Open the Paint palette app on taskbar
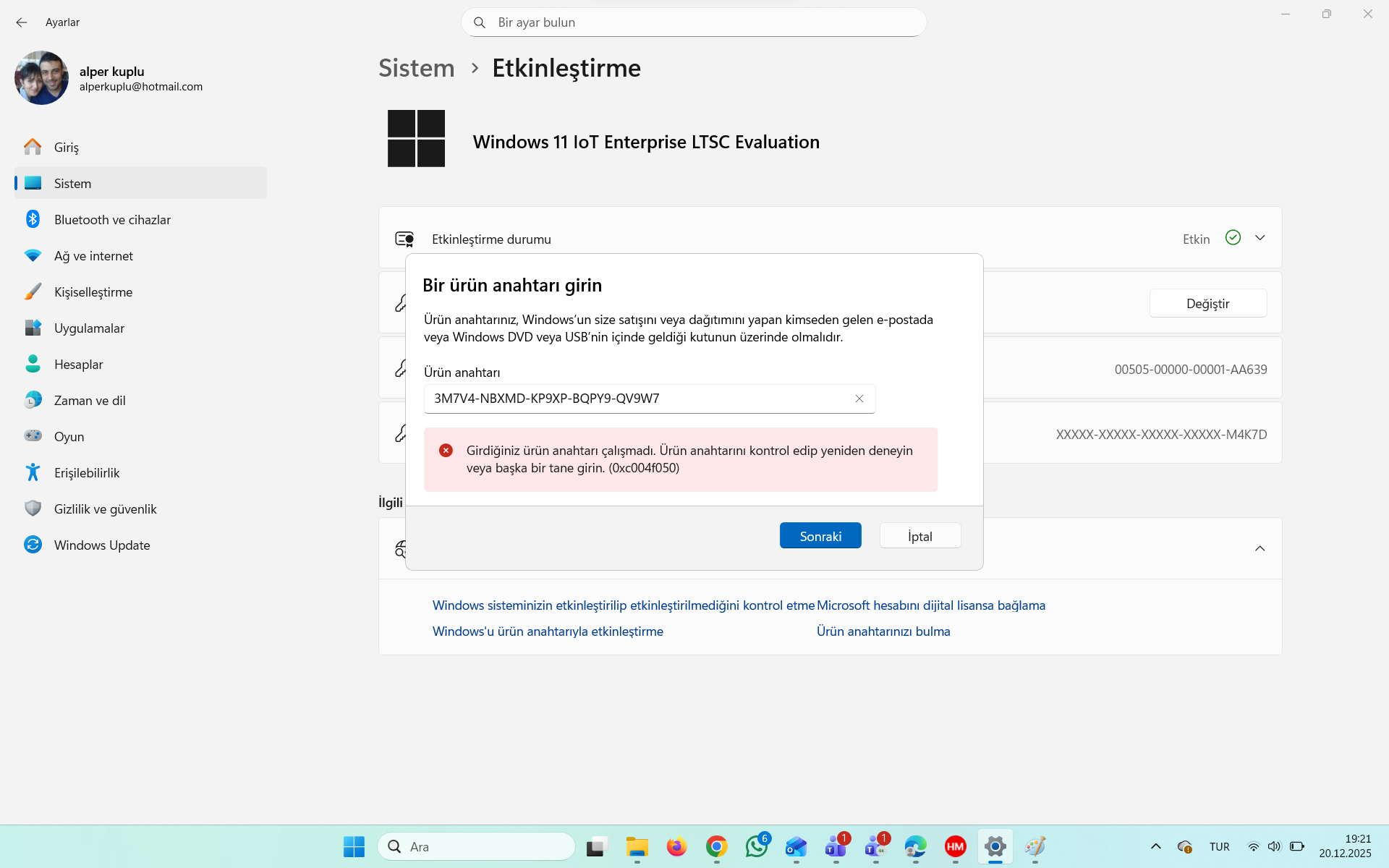The width and height of the screenshot is (1389, 868). tap(1035, 846)
